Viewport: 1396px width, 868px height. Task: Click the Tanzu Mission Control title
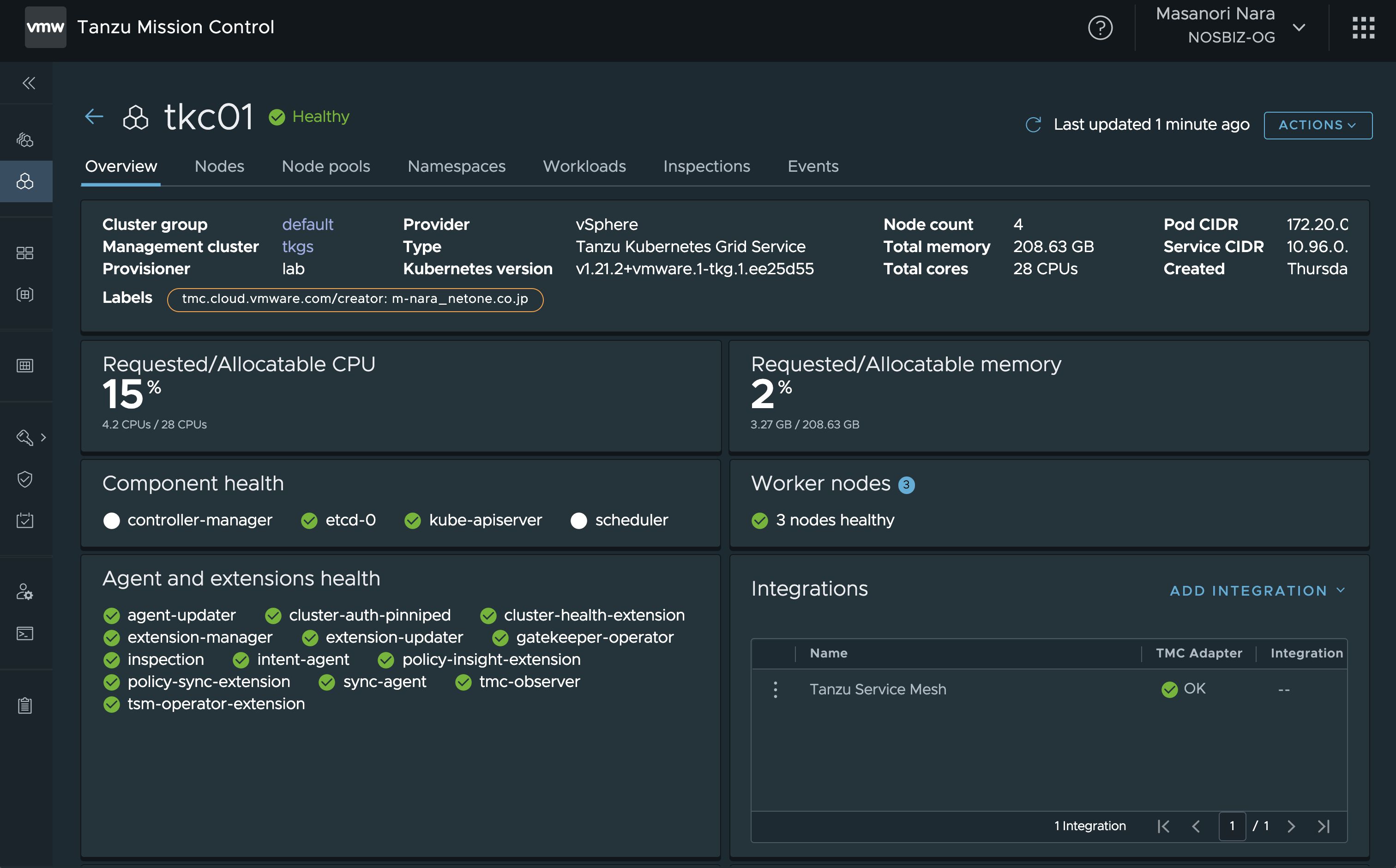click(175, 27)
